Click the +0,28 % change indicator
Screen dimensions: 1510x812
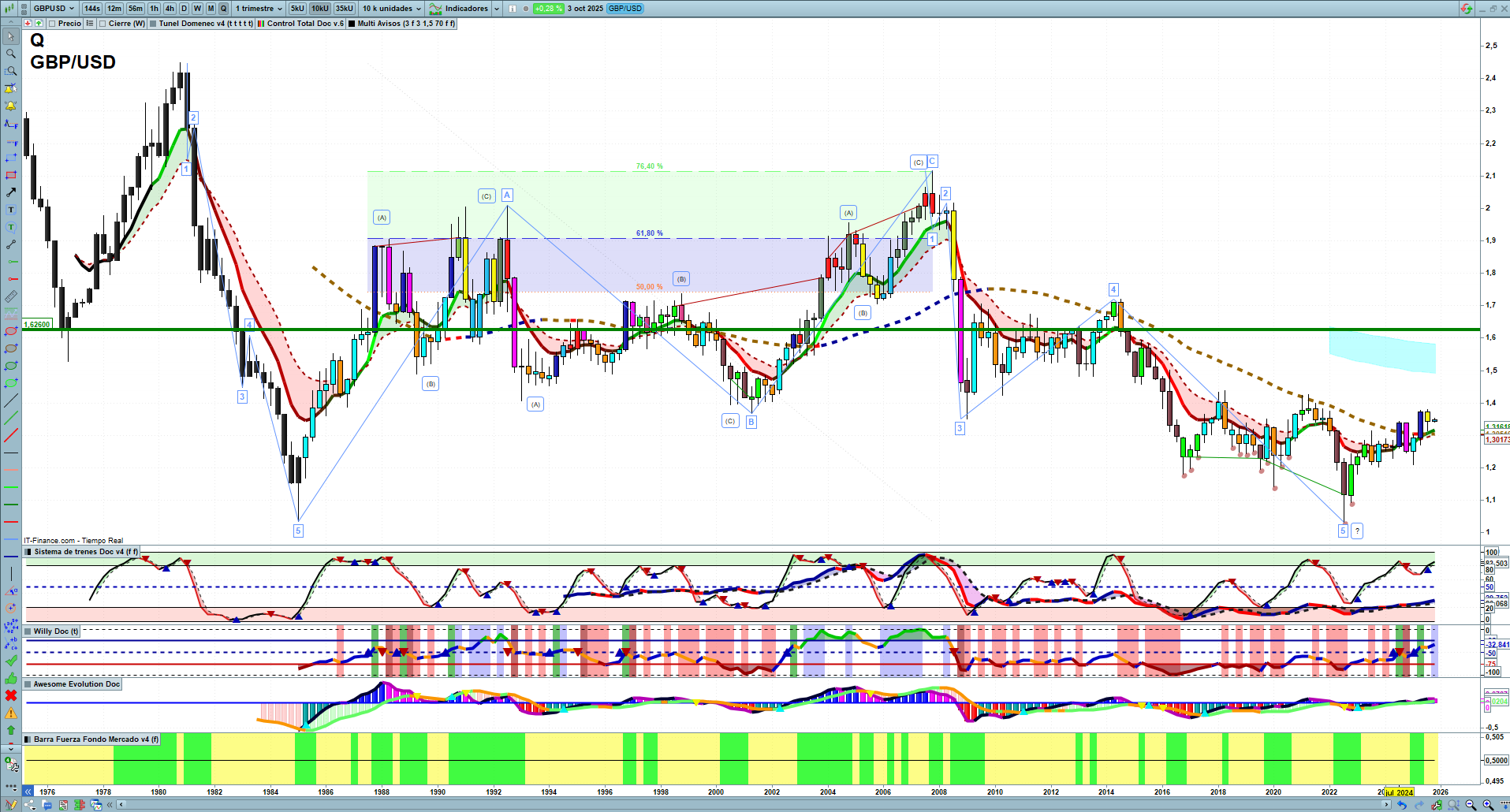[x=548, y=9]
